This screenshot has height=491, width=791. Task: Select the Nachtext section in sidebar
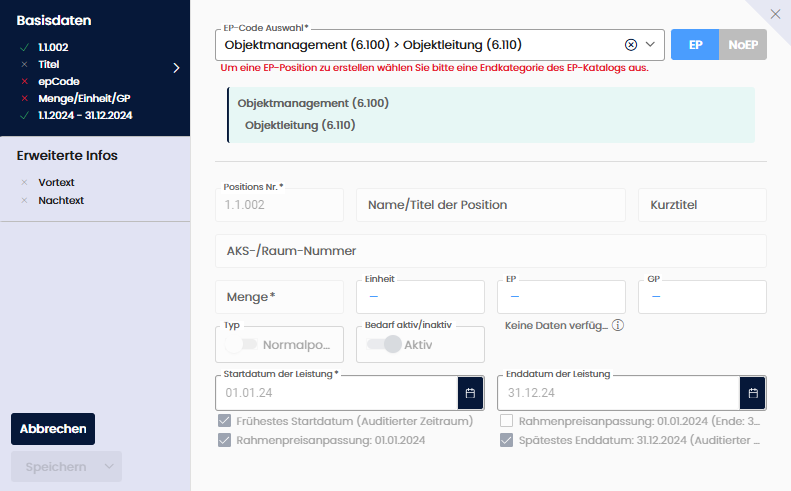click(x=60, y=200)
